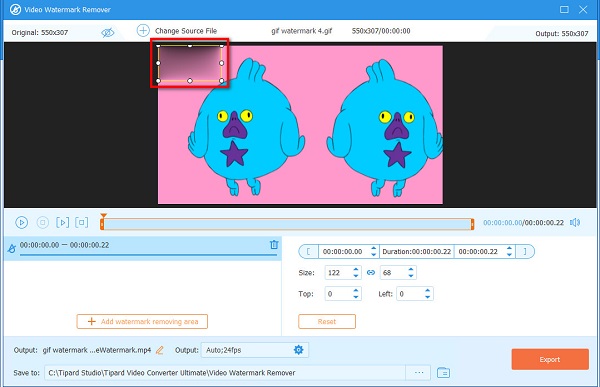
Task: Toggle the original preview eye icon
Action: click(108, 33)
